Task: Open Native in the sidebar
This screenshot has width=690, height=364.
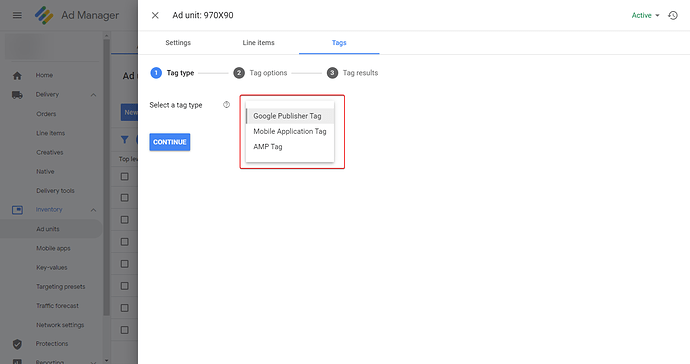Action: (x=45, y=172)
